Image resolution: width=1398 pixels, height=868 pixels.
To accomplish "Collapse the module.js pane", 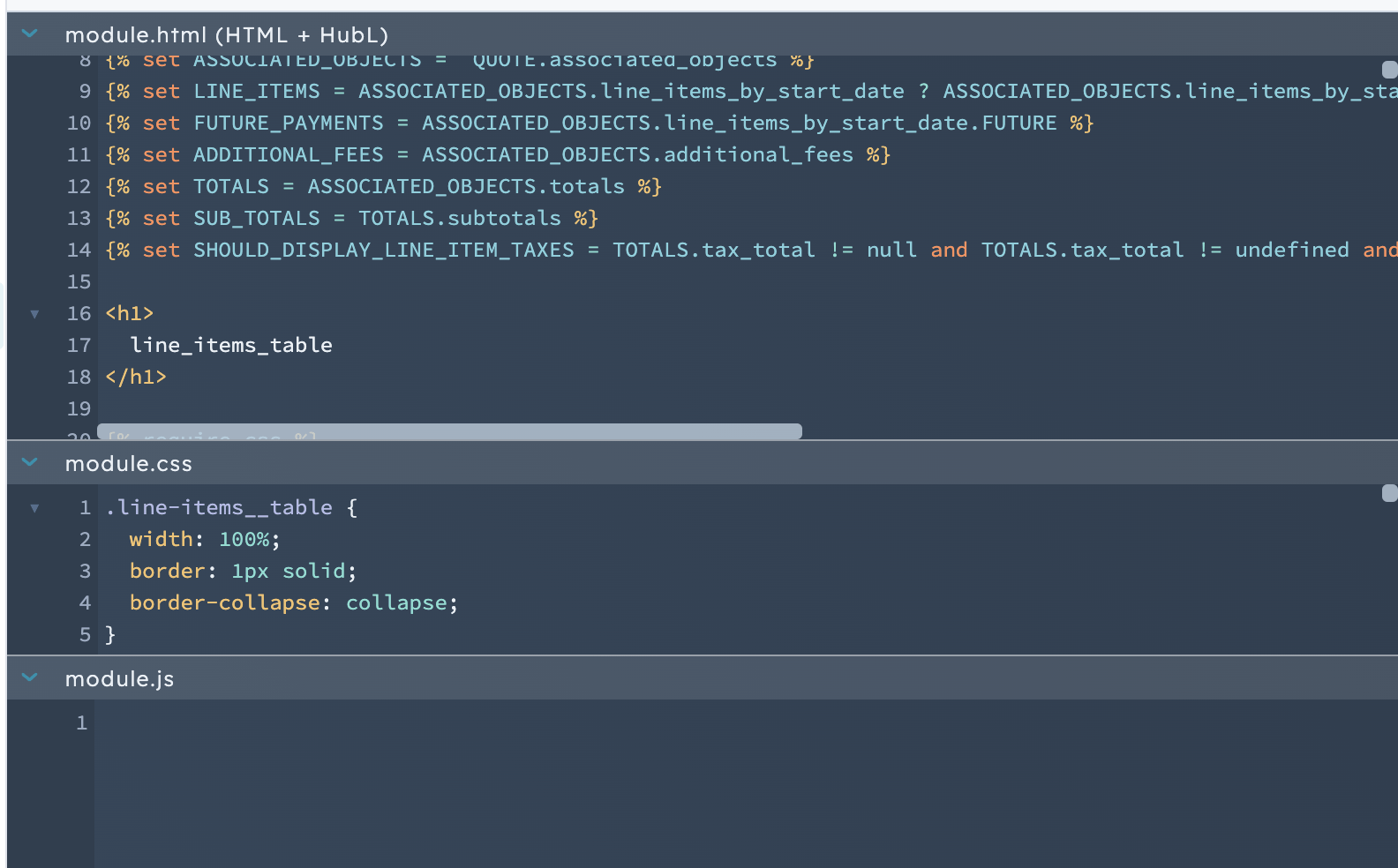I will (30, 677).
